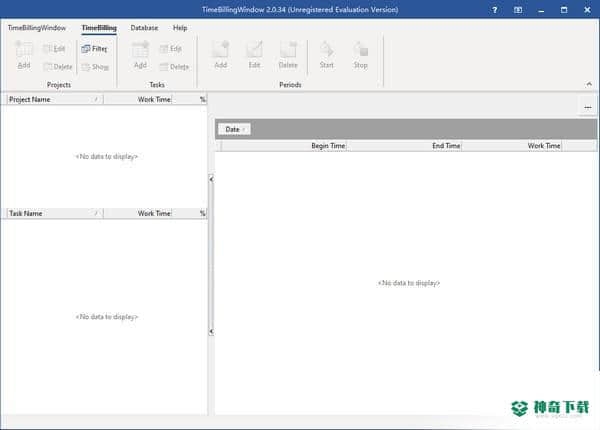Click Work Time header in tasks grid

point(138,213)
